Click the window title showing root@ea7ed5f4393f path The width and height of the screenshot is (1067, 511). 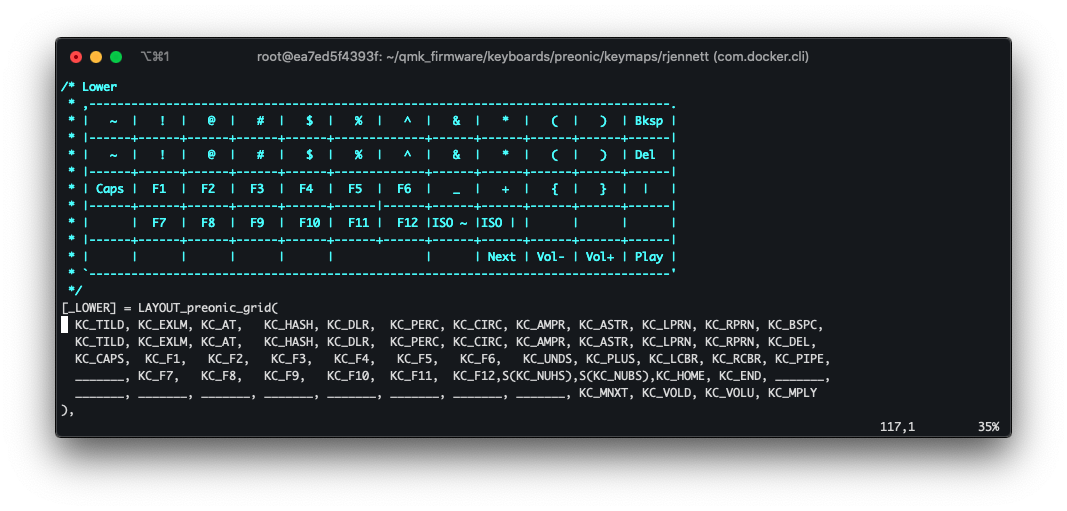tap(533, 57)
